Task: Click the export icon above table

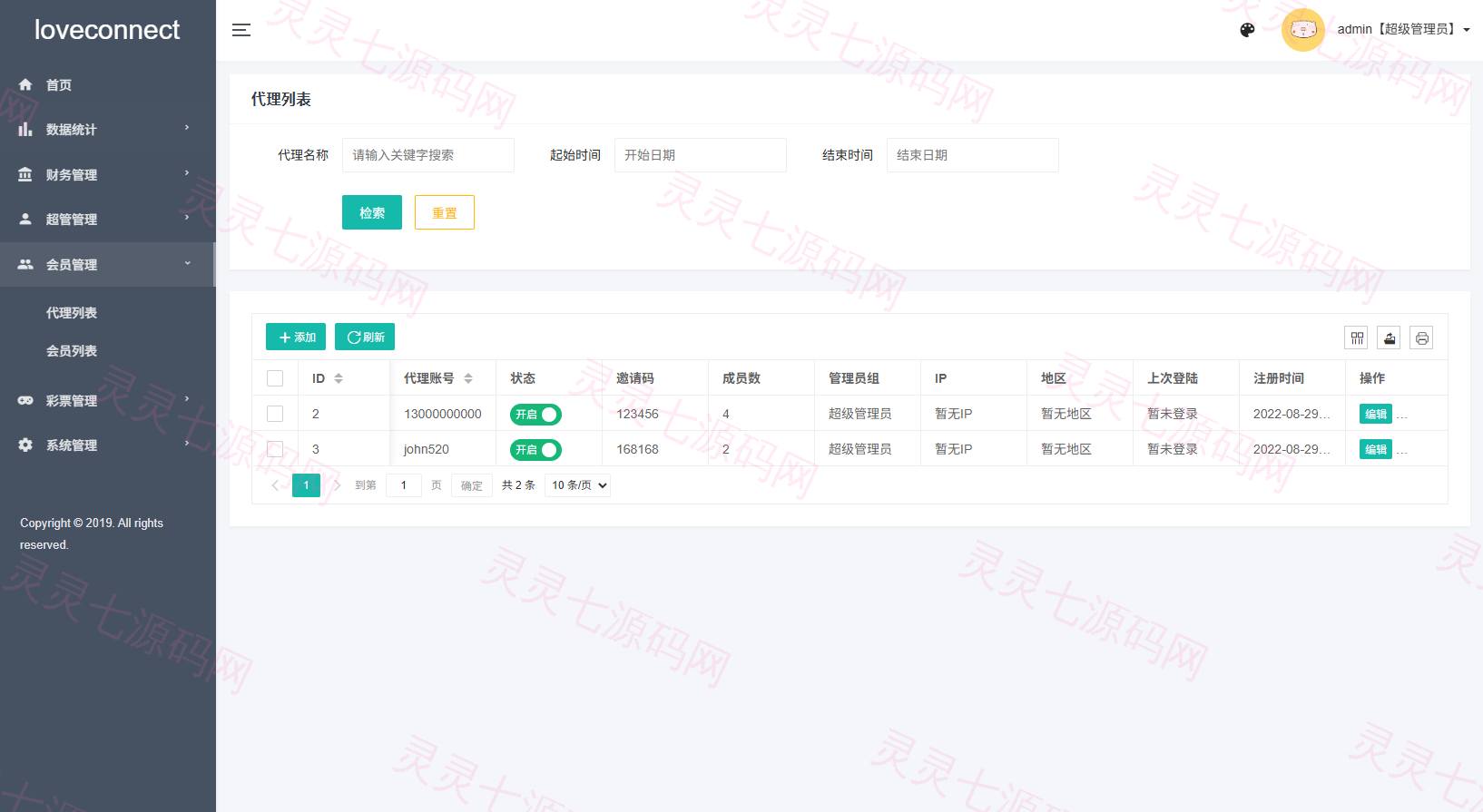Action: (x=1390, y=338)
